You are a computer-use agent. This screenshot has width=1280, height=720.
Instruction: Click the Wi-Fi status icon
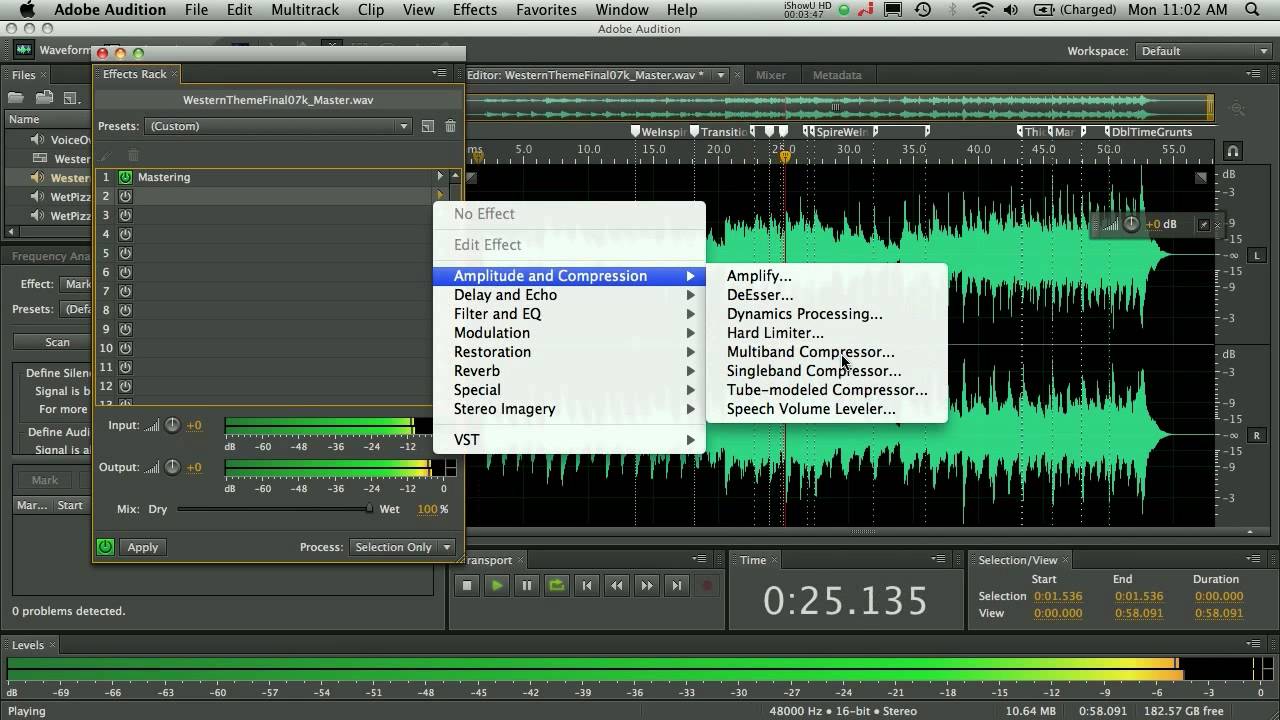[x=983, y=10]
